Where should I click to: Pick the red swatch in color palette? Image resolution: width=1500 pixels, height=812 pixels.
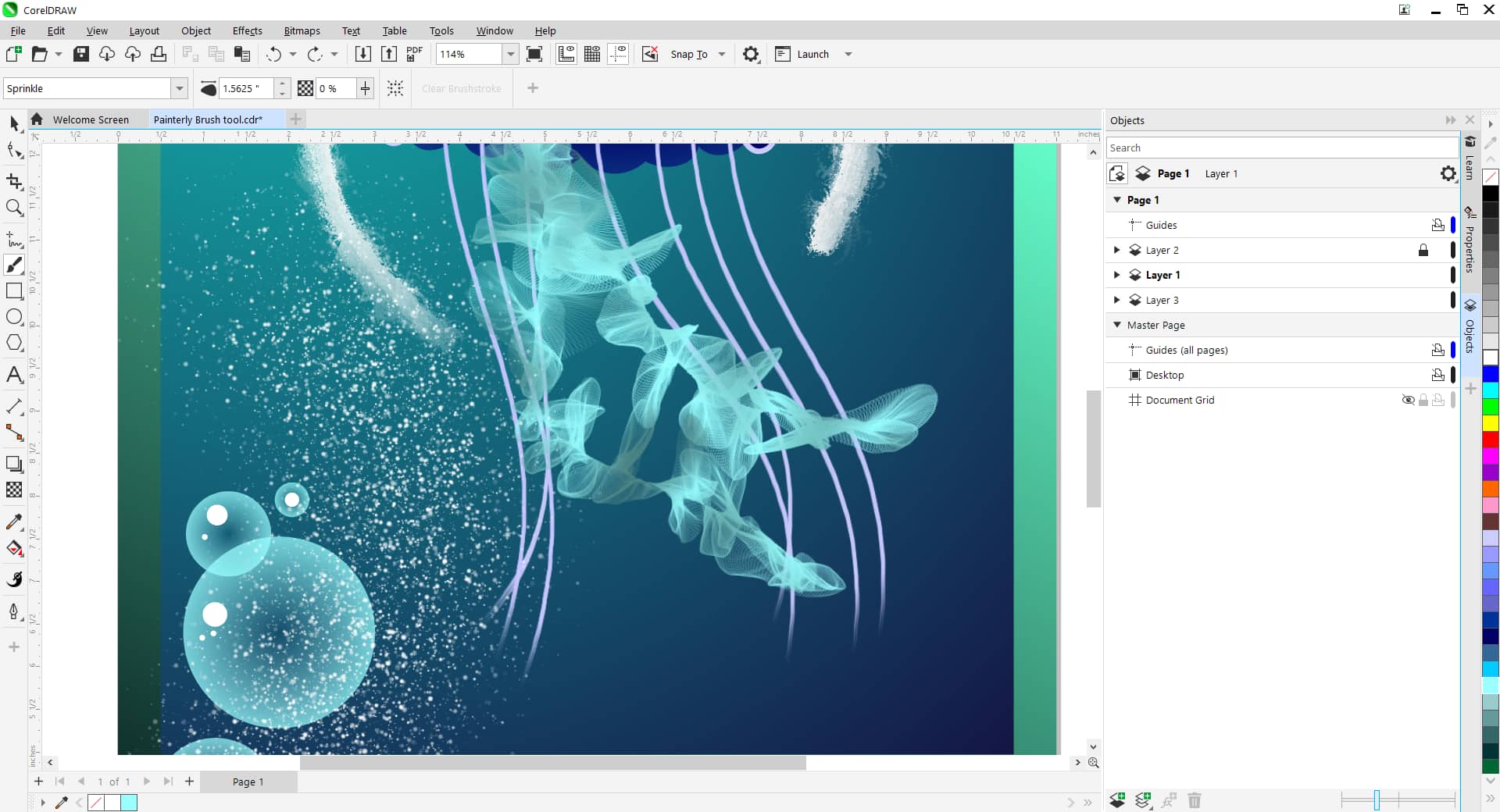click(x=1491, y=440)
